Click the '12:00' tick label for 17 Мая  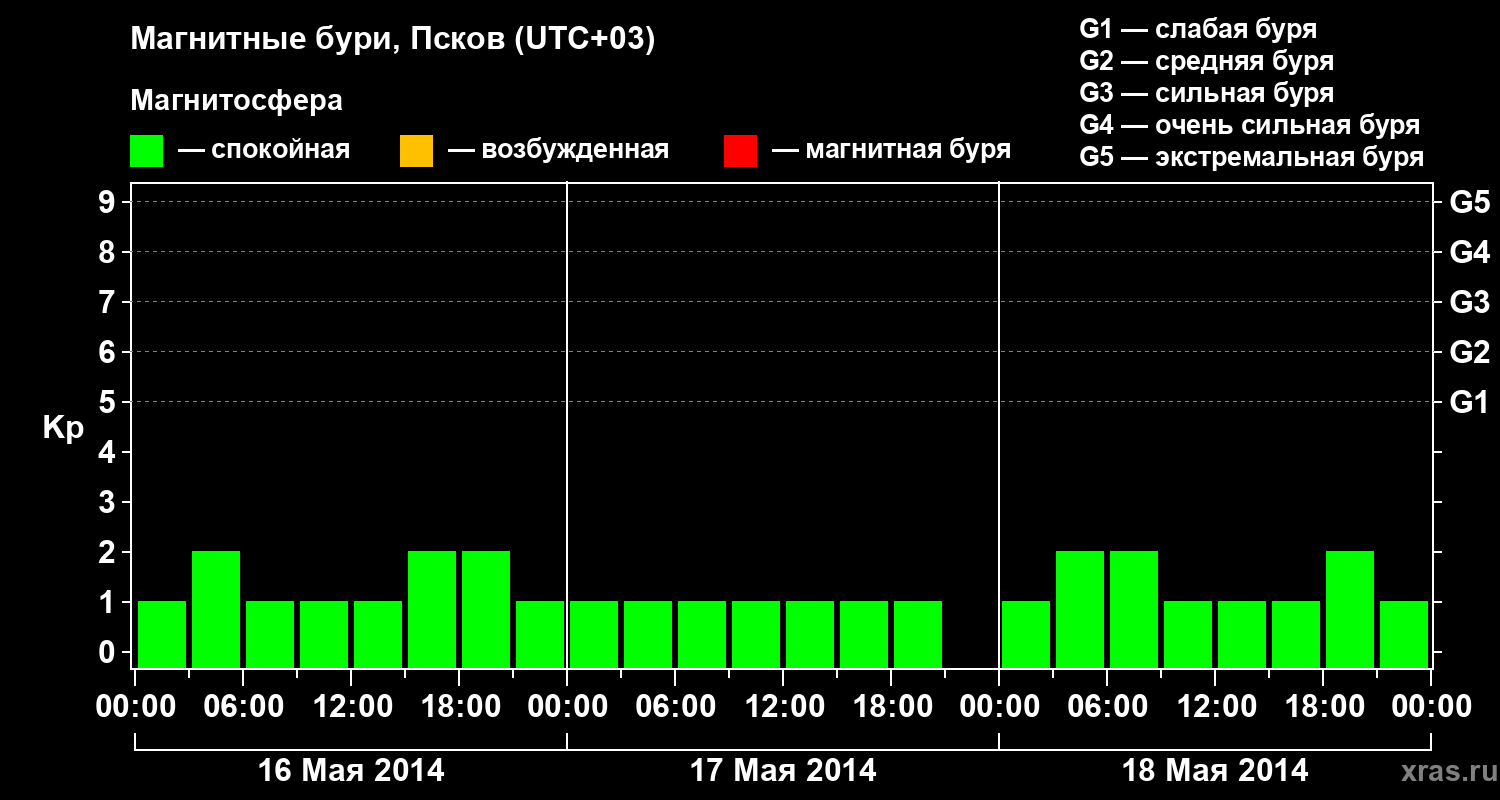(783, 707)
